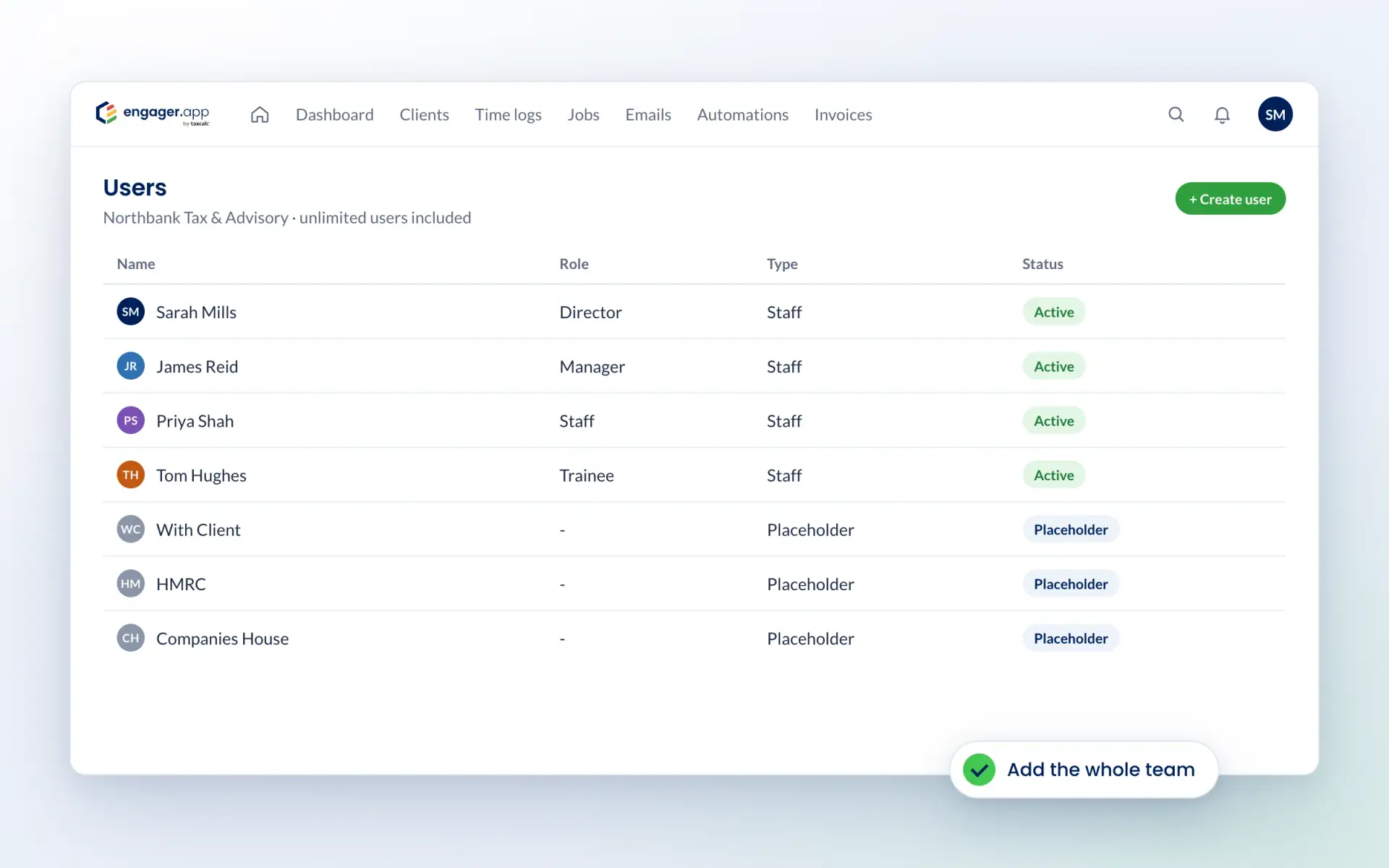
Task: Click the Manager role cell
Action: [592, 367]
